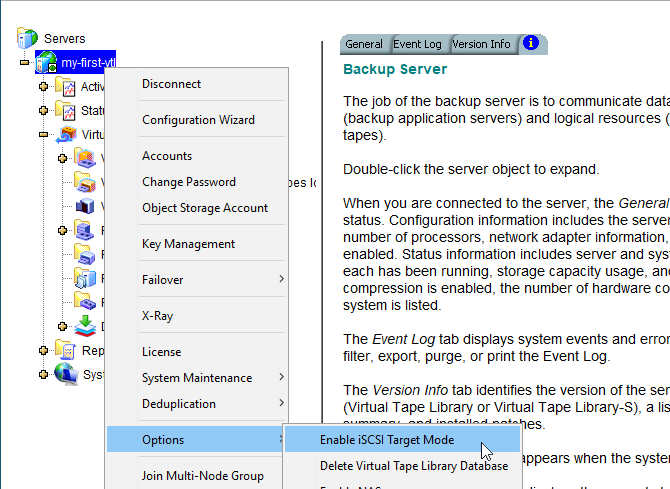670x489 pixels.
Task: Click the virtual tape drives folder icon
Action: click(85, 182)
